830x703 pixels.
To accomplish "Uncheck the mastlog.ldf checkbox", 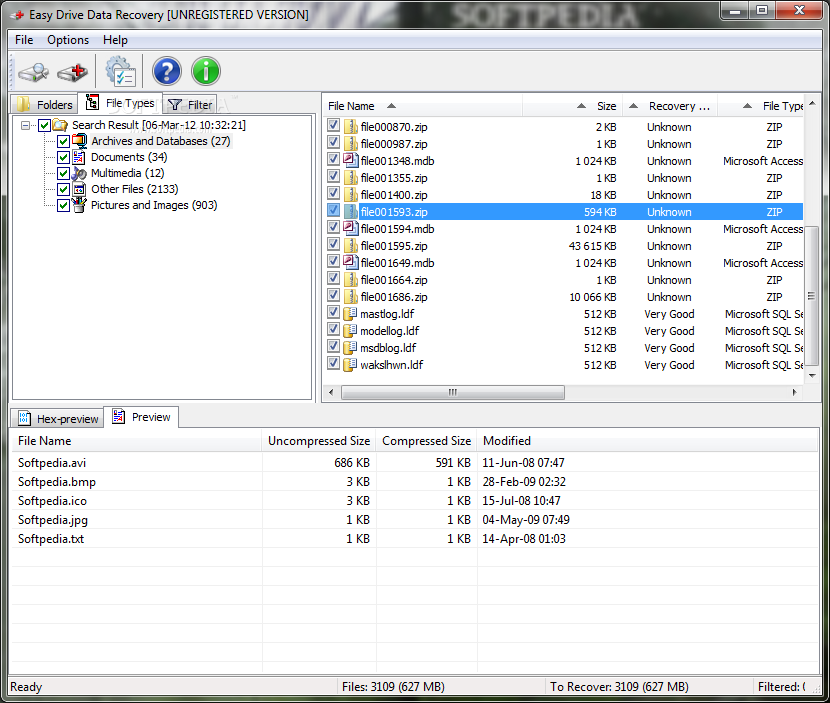I will click(333, 313).
